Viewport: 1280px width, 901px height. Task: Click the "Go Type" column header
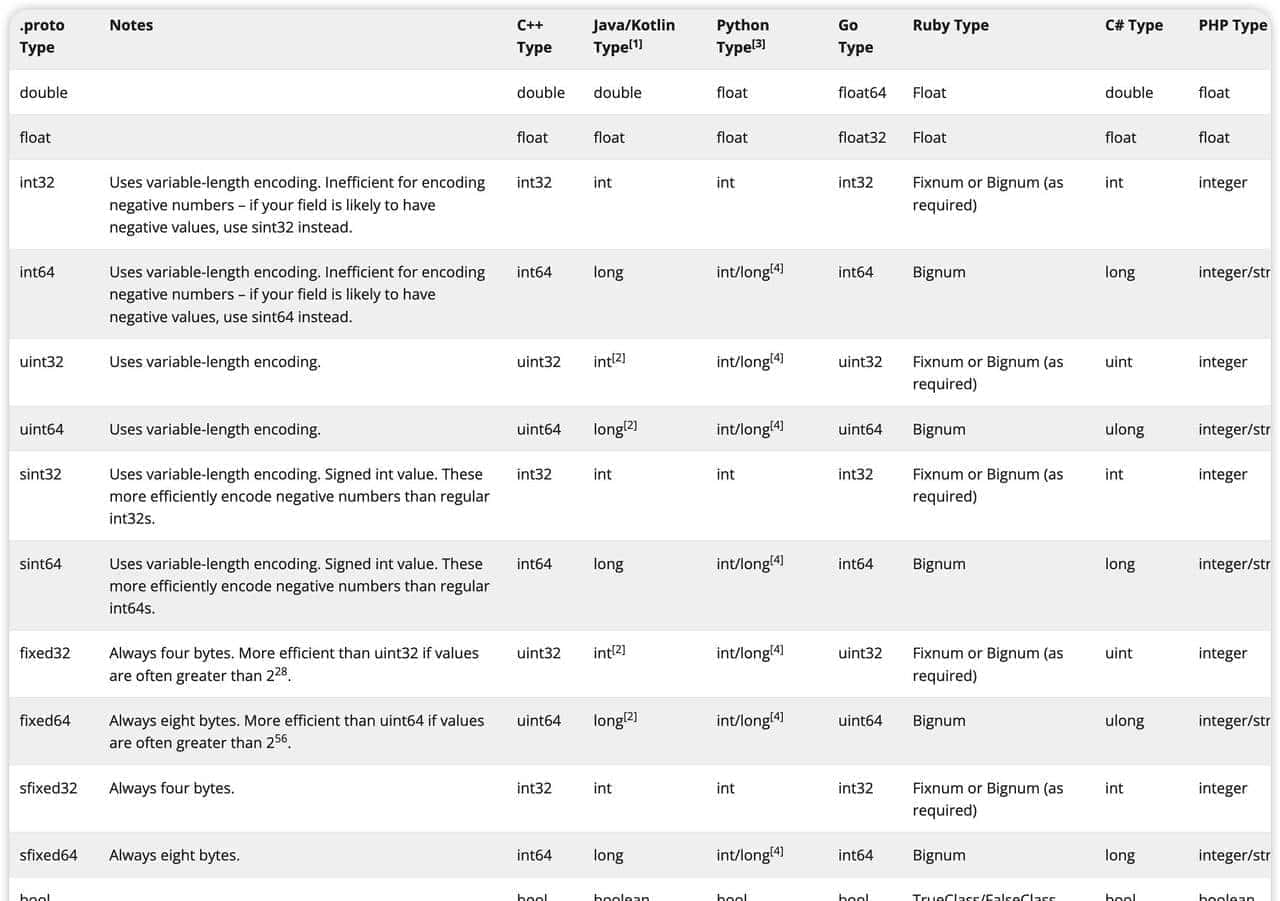click(855, 36)
